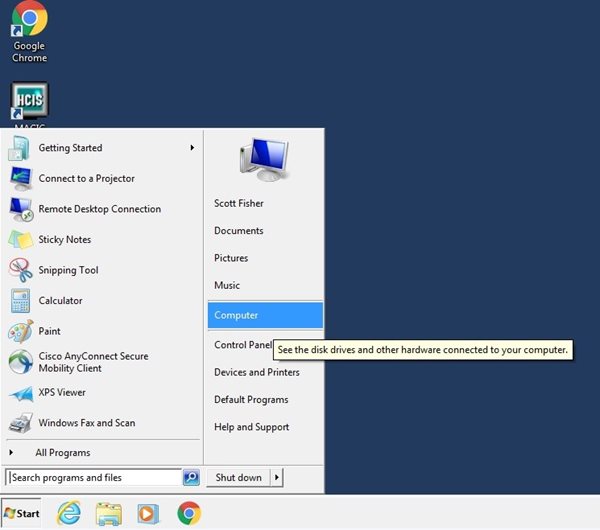Image resolution: width=600 pixels, height=530 pixels.
Task: Open File Explorer folder on taskbar
Action: click(x=108, y=514)
